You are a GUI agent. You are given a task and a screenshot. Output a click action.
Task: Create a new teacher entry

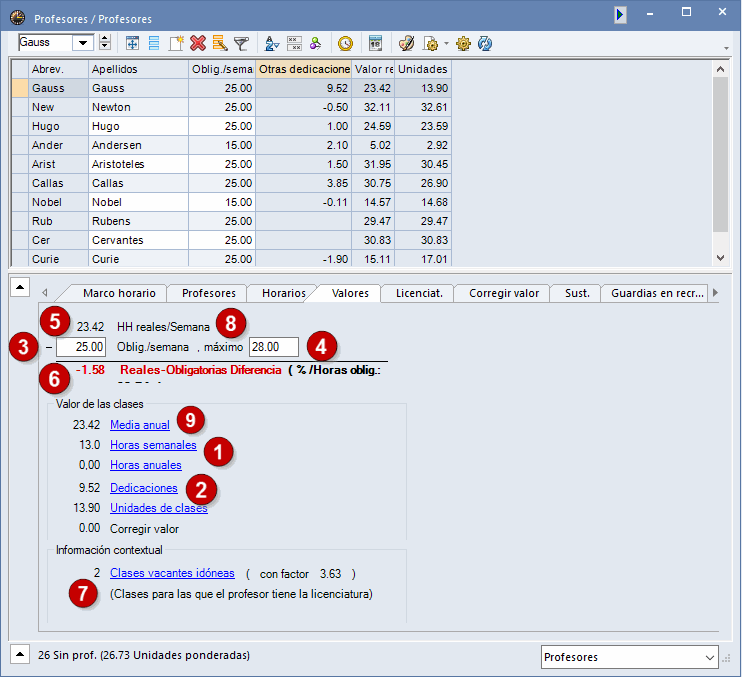click(176, 44)
